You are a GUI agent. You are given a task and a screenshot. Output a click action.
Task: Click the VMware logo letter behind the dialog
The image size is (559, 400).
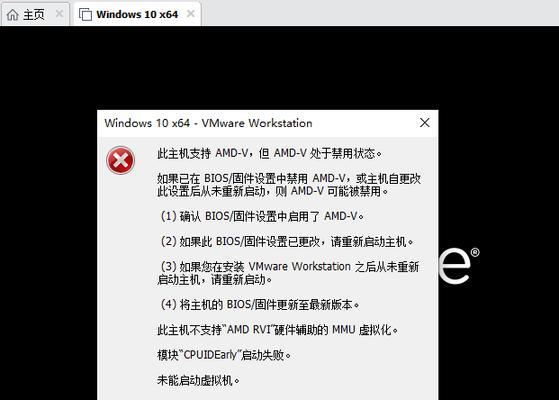point(455,266)
